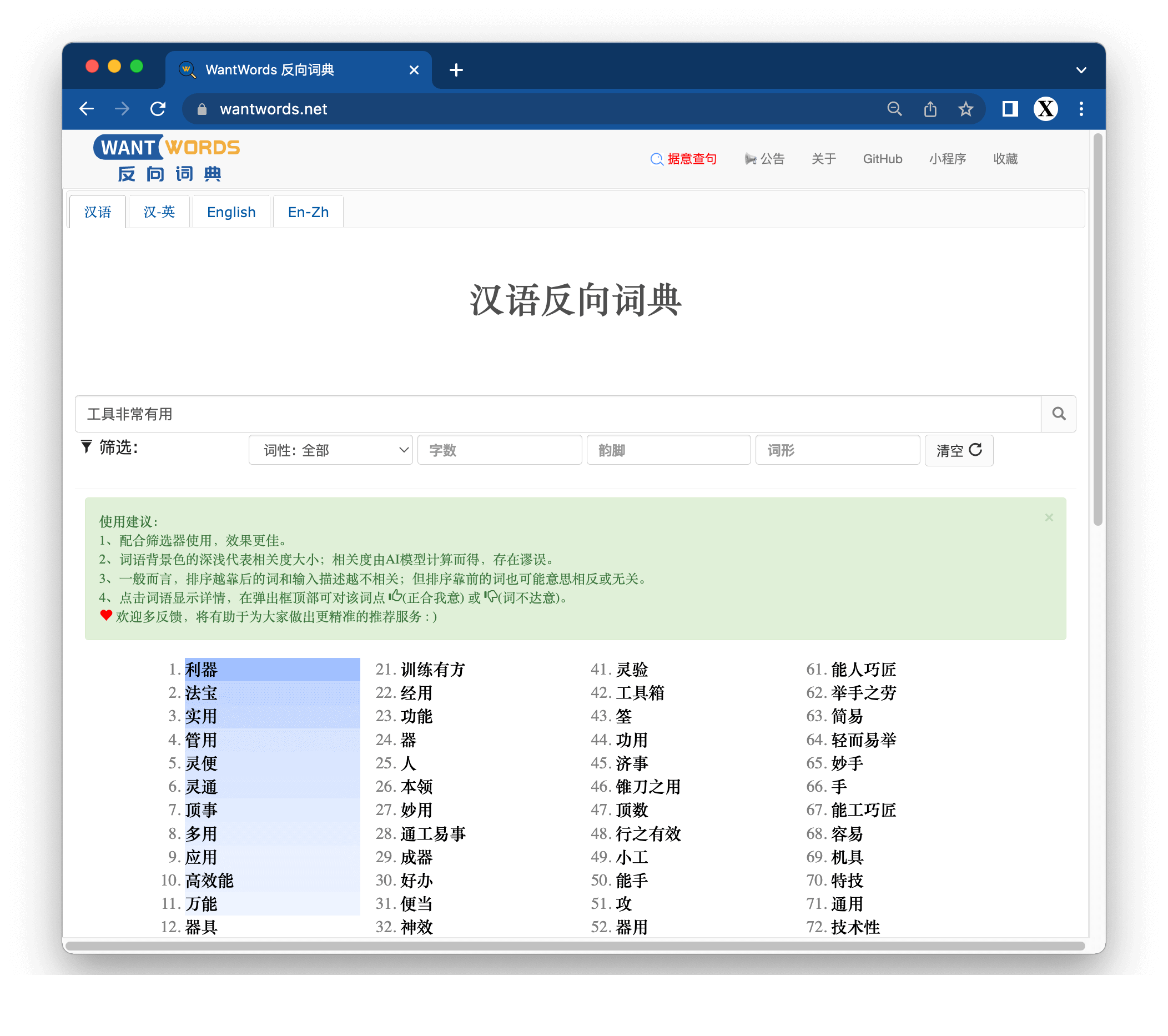Switch to the English tab
Screen dimensions: 1168x1036
(x=231, y=212)
